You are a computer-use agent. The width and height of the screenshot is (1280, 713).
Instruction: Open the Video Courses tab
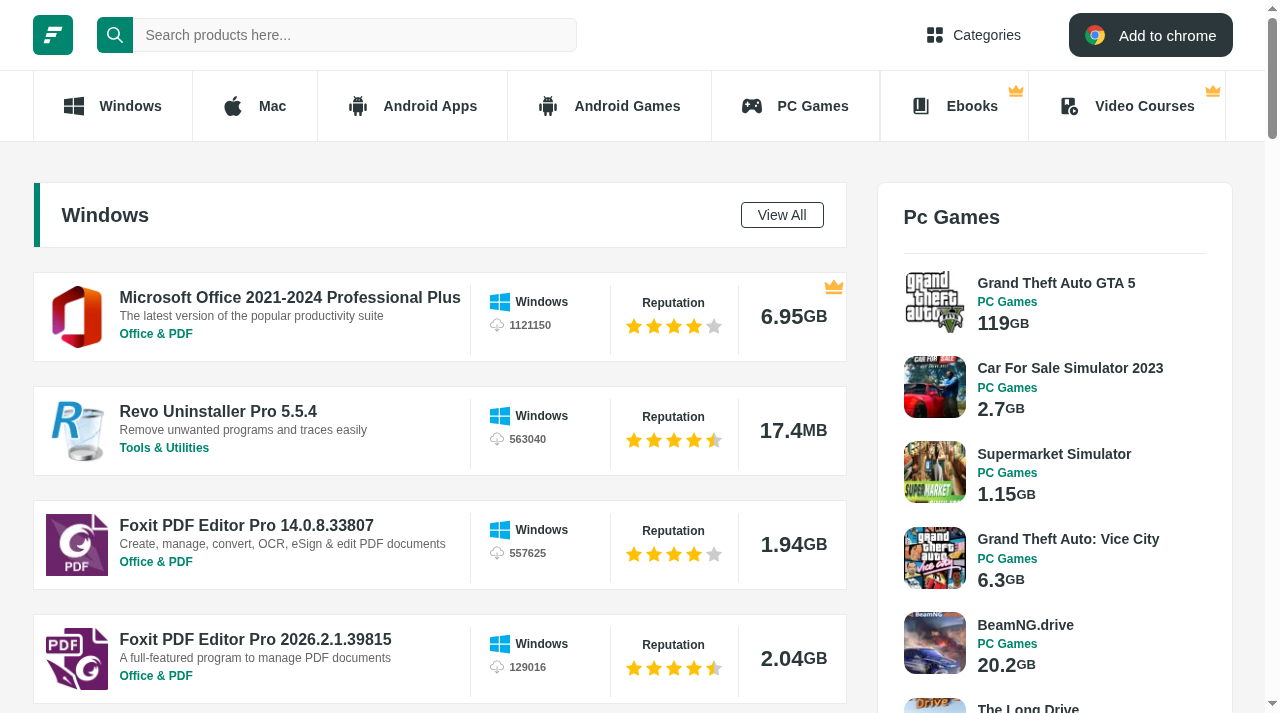[1127, 106]
